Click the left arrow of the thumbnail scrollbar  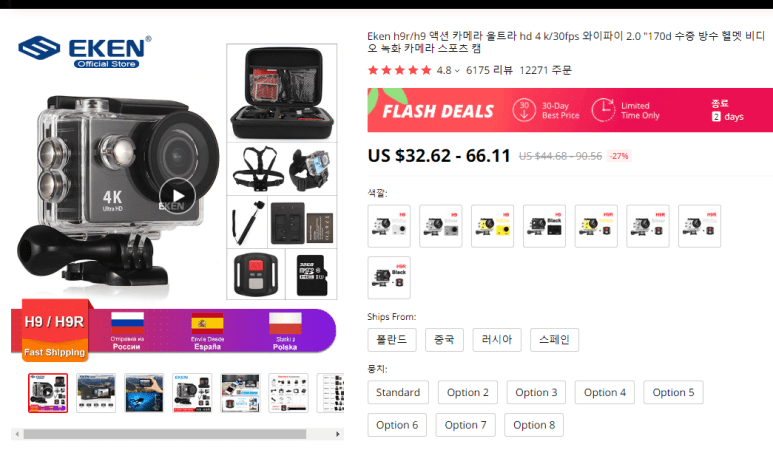(x=17, y=434)
